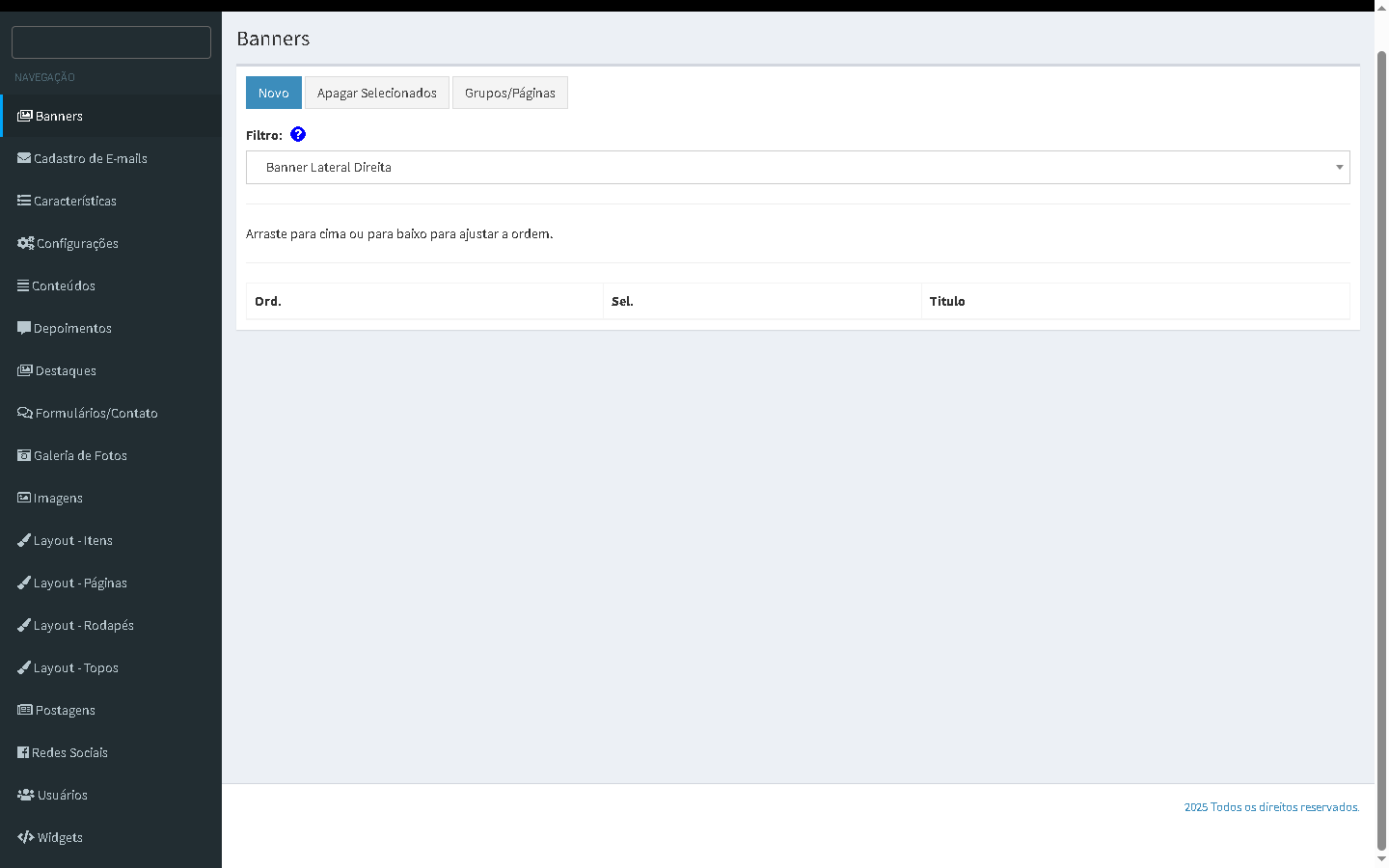This screenshot has height=868, width=1389.
Task: Click the gears icon for Configurações
Action: tap(25, 243)
